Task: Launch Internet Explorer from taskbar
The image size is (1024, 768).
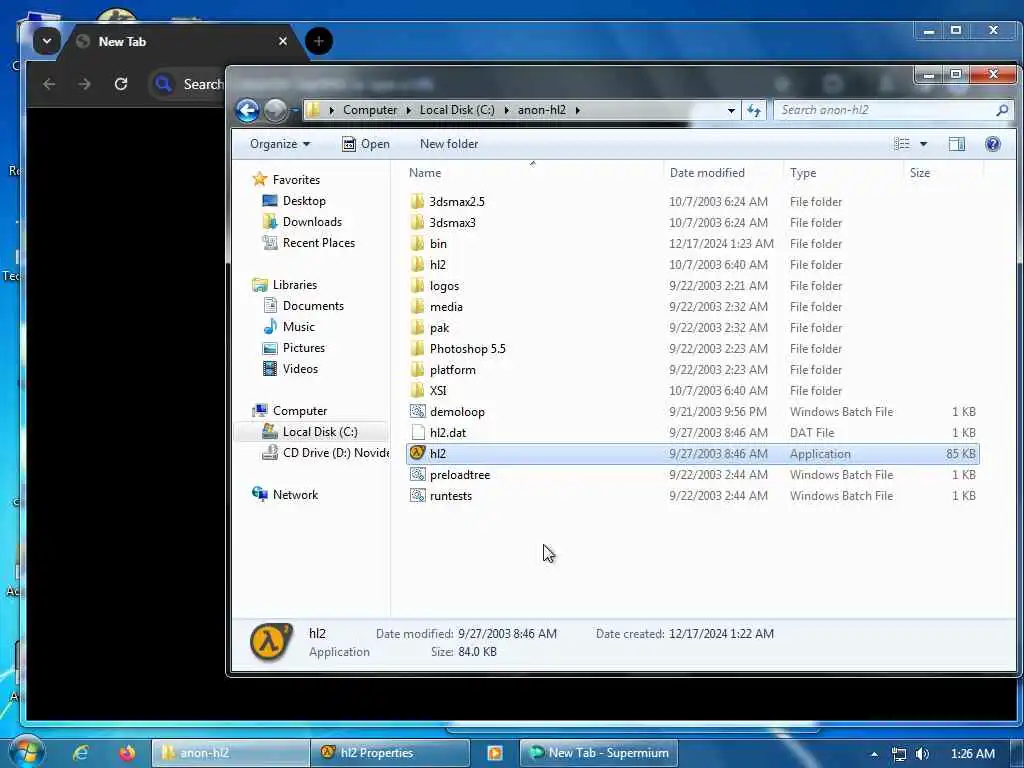Action: click(x=80, y=753)
